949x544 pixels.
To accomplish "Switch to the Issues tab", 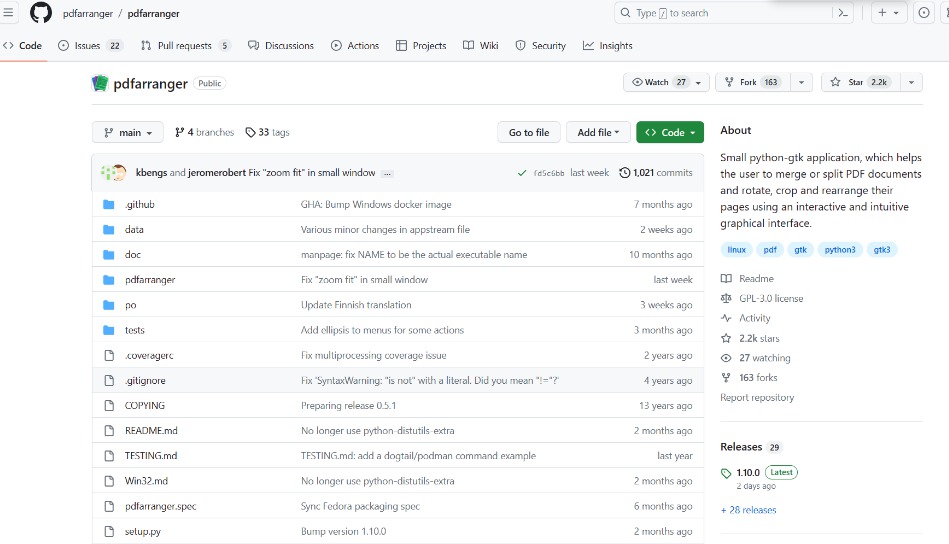I will [x=90, y=46].
